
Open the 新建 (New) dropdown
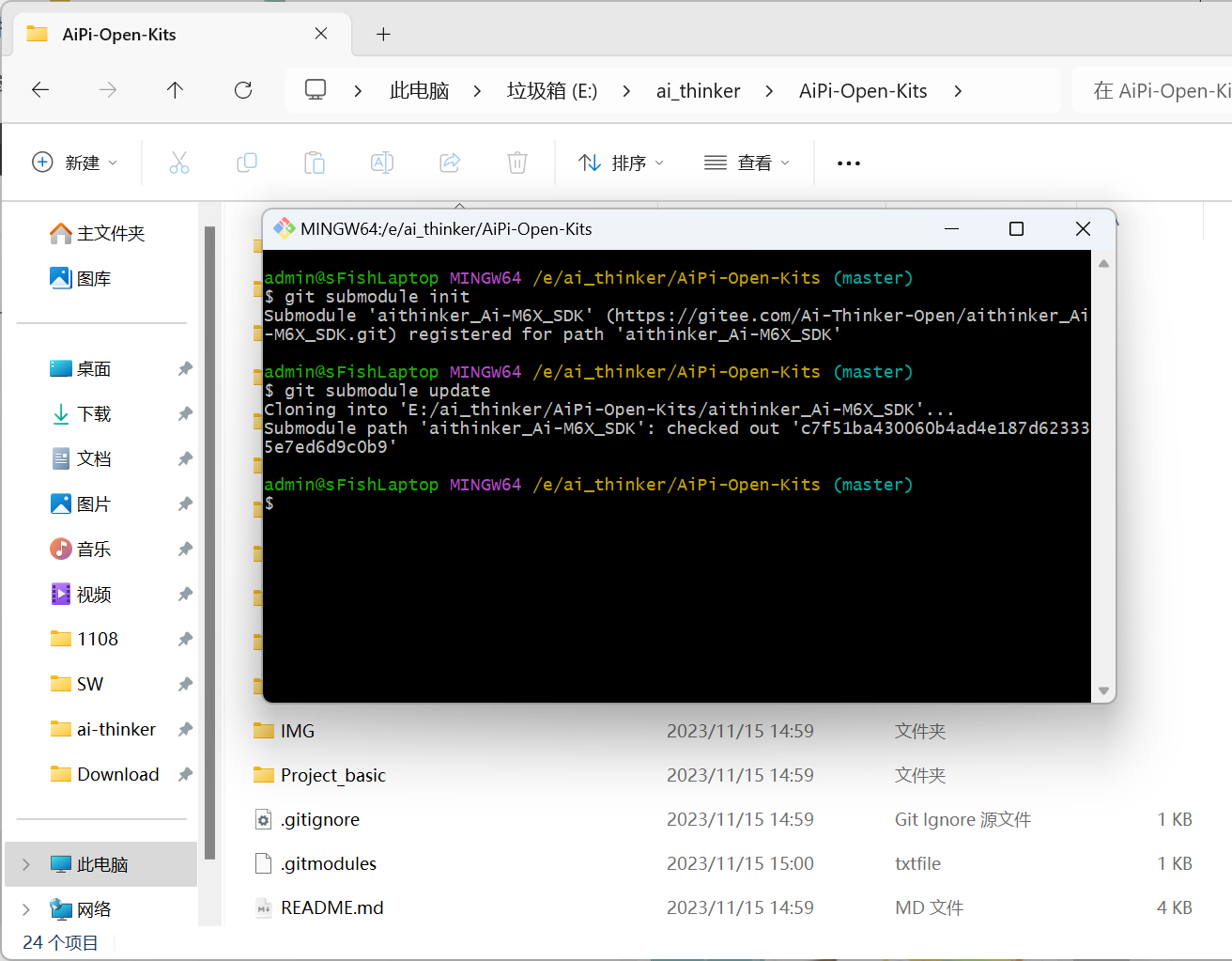tap(75, 163)
